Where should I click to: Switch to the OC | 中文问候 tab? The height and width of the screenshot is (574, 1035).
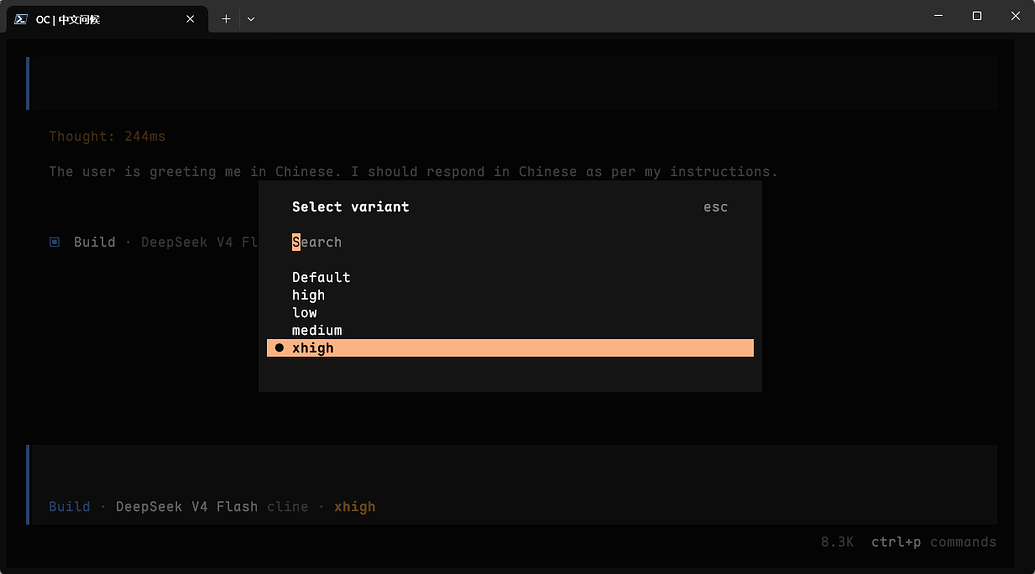tap(108, 19)
